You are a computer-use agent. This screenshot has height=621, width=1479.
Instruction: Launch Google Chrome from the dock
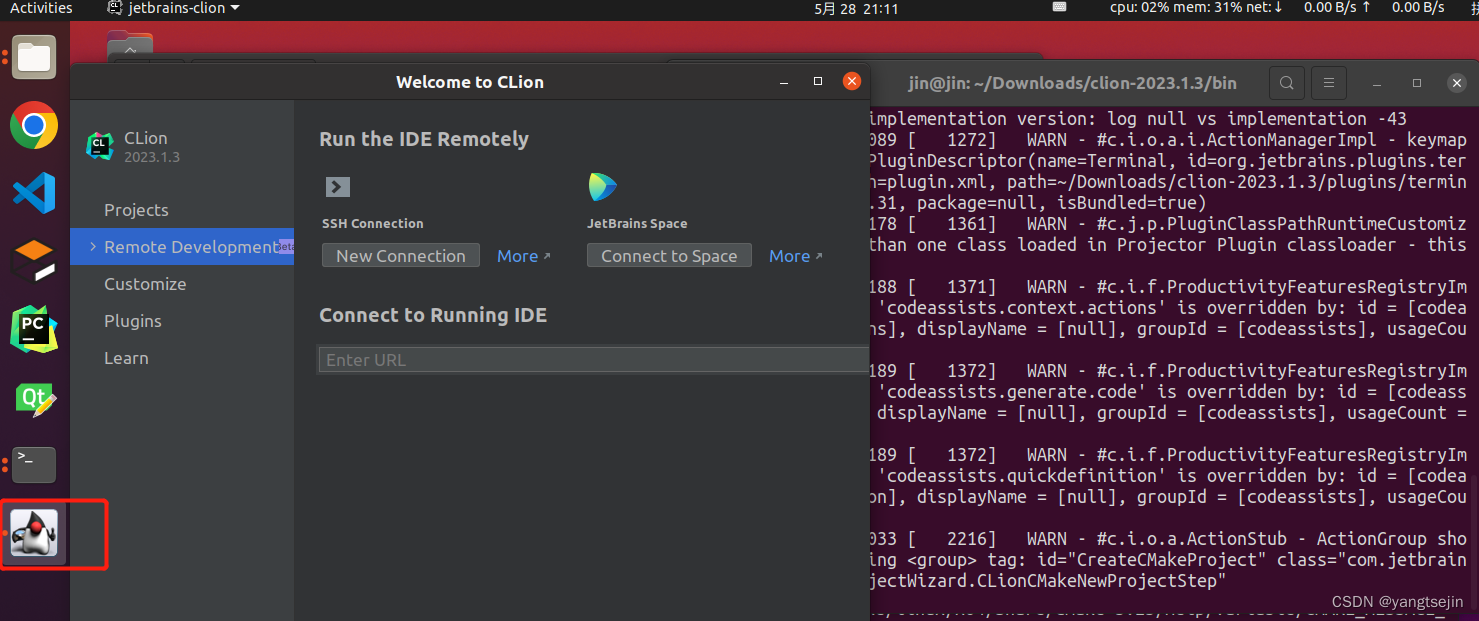34,126
